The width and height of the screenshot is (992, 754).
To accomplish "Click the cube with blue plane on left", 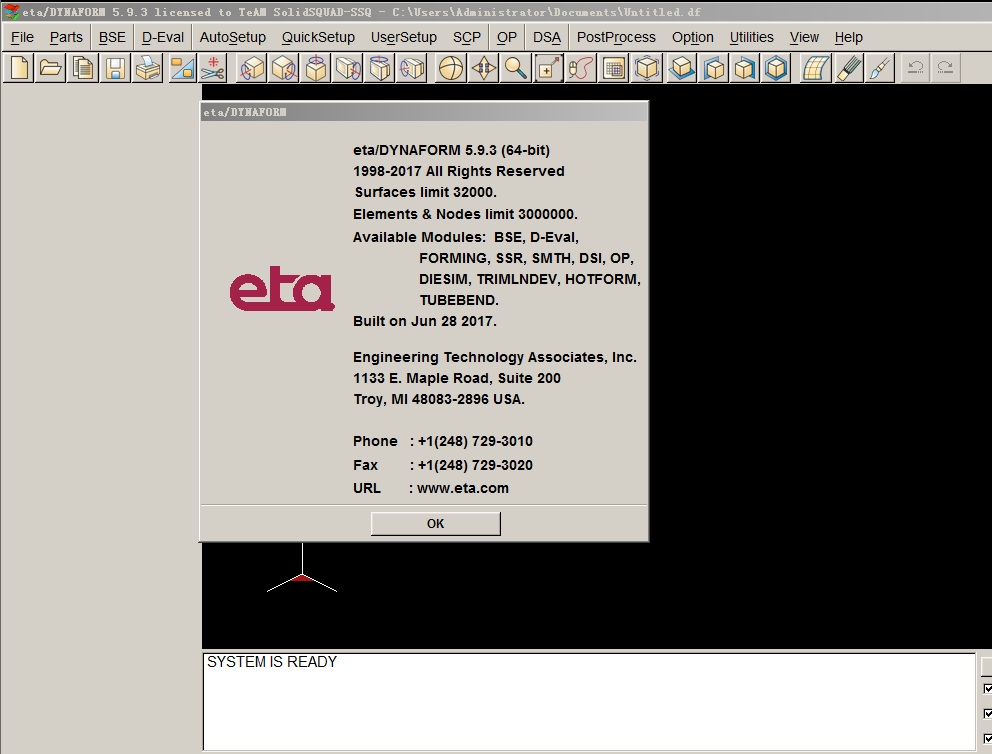I will click(x=714, y=68).
